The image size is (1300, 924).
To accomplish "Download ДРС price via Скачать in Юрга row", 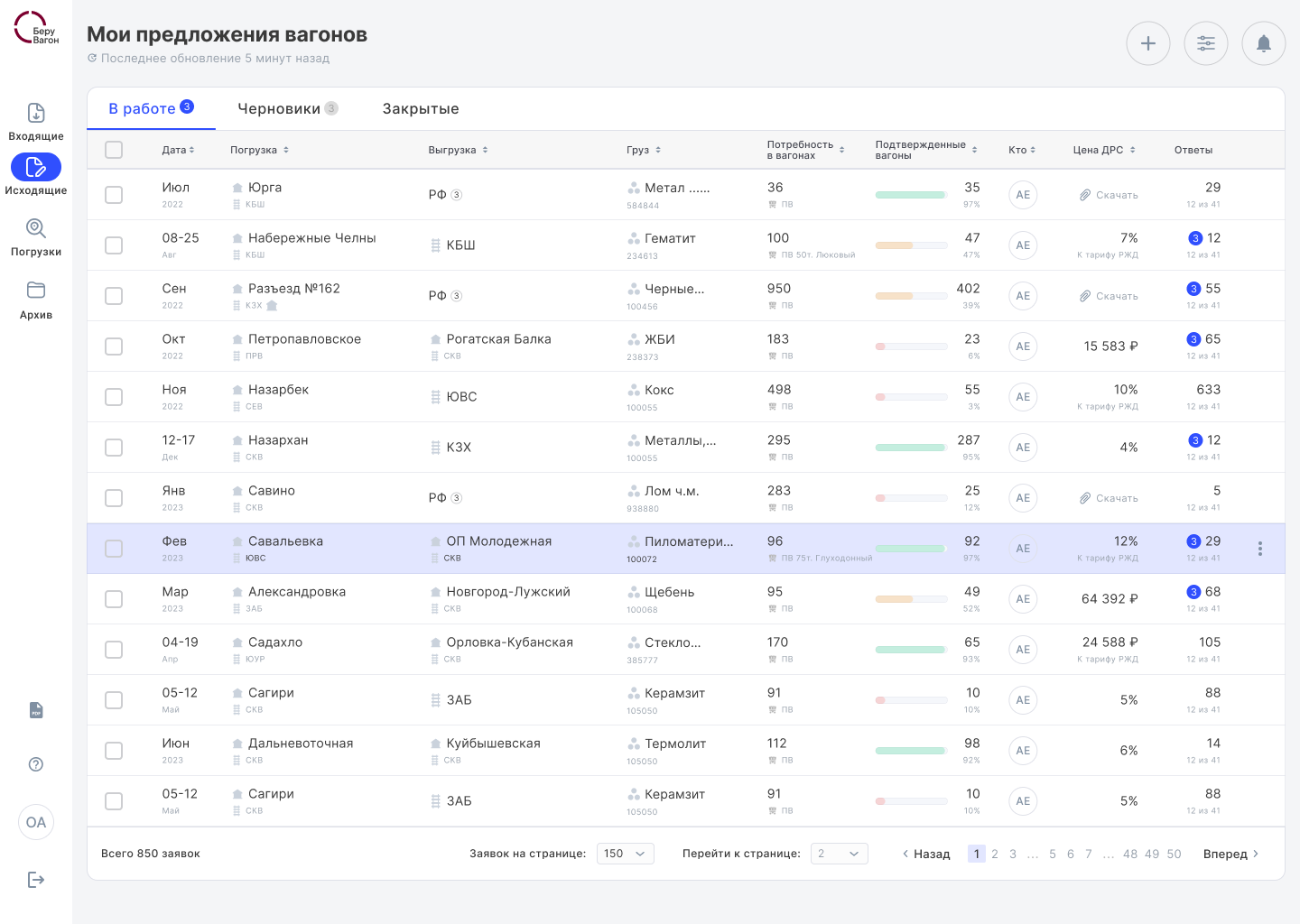I will click(x=1110, y=195).
